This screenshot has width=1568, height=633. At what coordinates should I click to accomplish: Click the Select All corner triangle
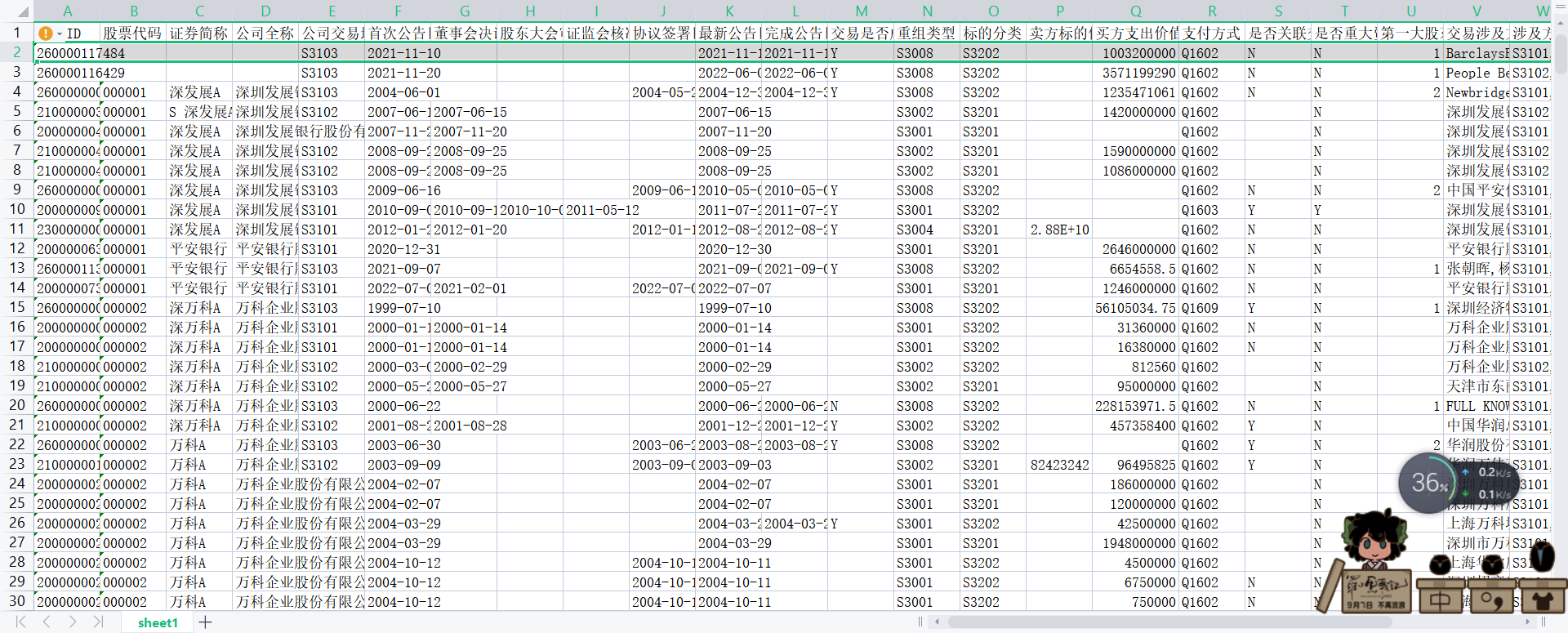point(23,11)
